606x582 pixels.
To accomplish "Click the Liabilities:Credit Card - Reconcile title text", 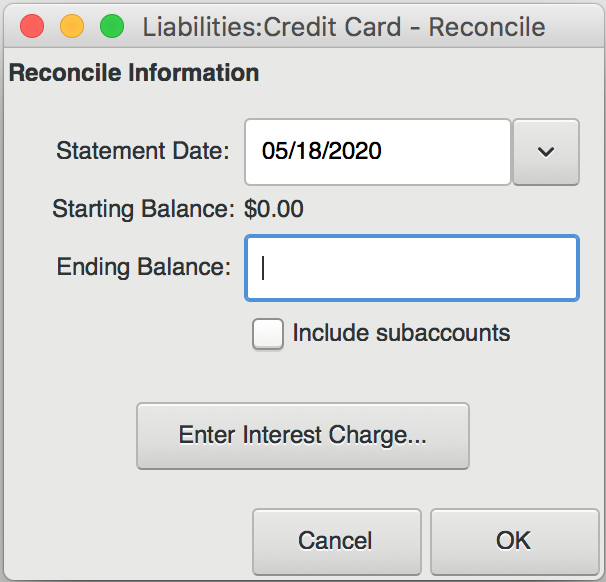I will click(x=344, y=27).
